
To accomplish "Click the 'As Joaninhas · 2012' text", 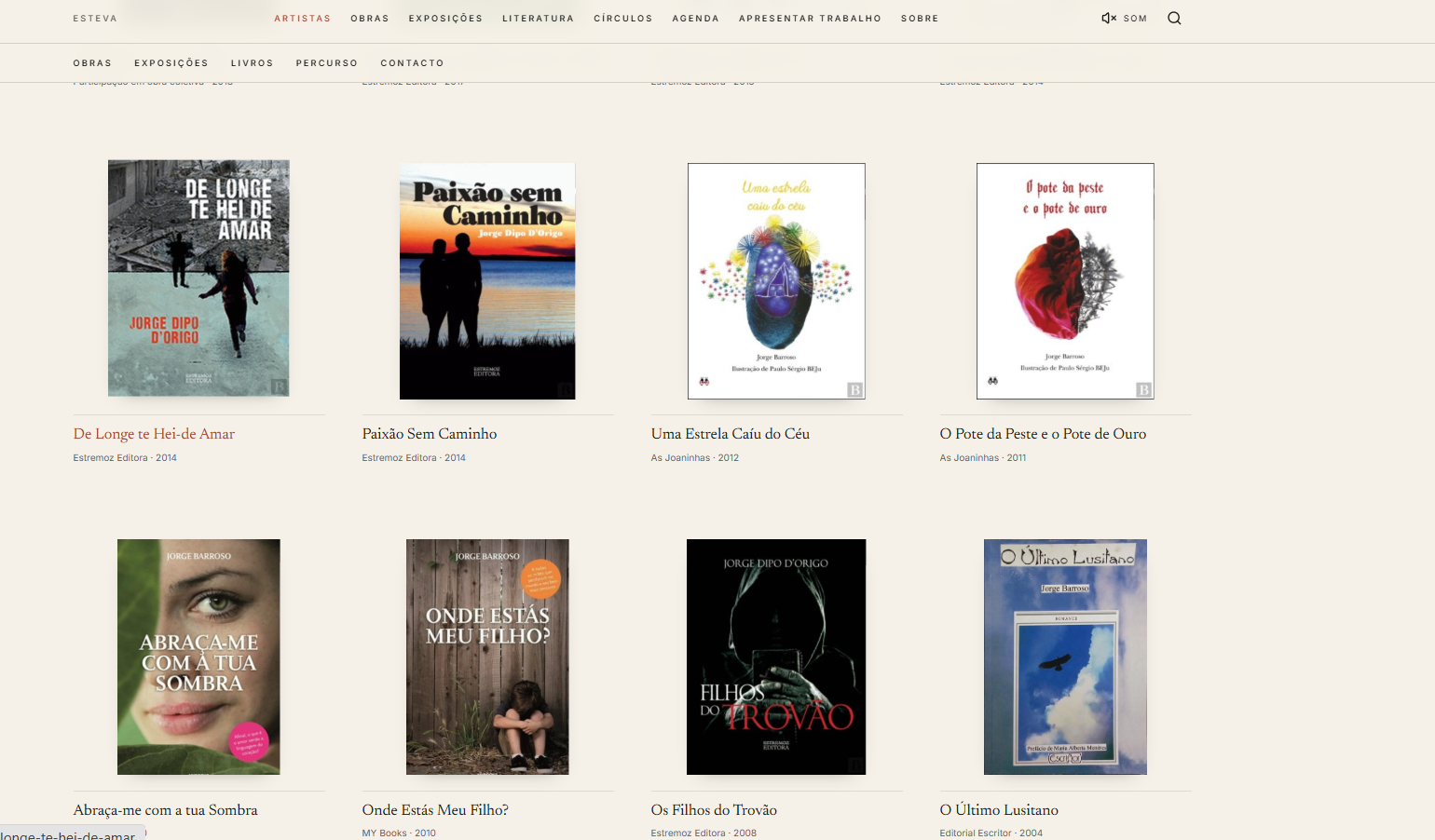I will pos(695,458).
